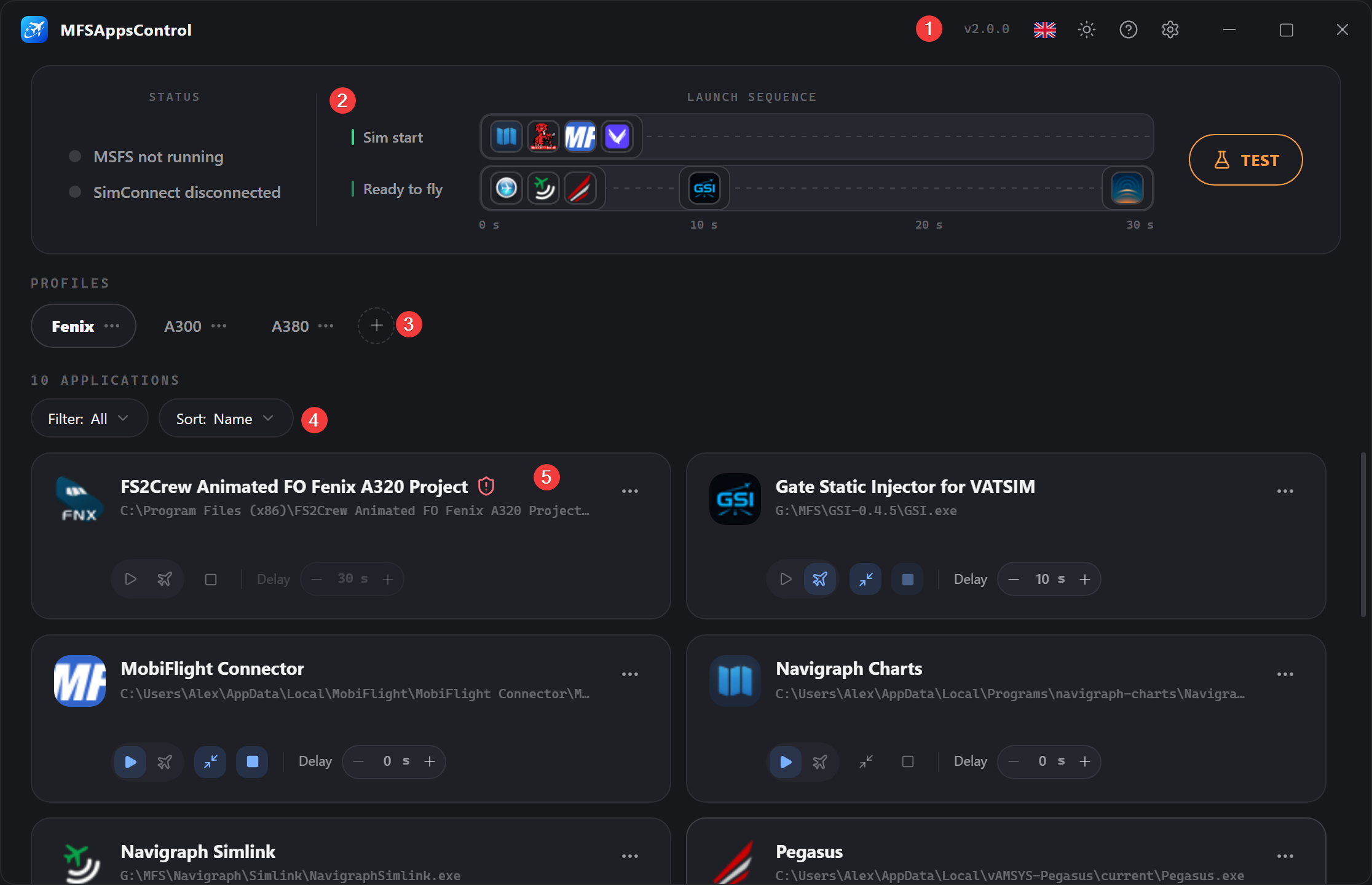1372x885 pixels.
Task: Toggle ready to fly launch for Navigraph Charts
Action: point(820,762)
